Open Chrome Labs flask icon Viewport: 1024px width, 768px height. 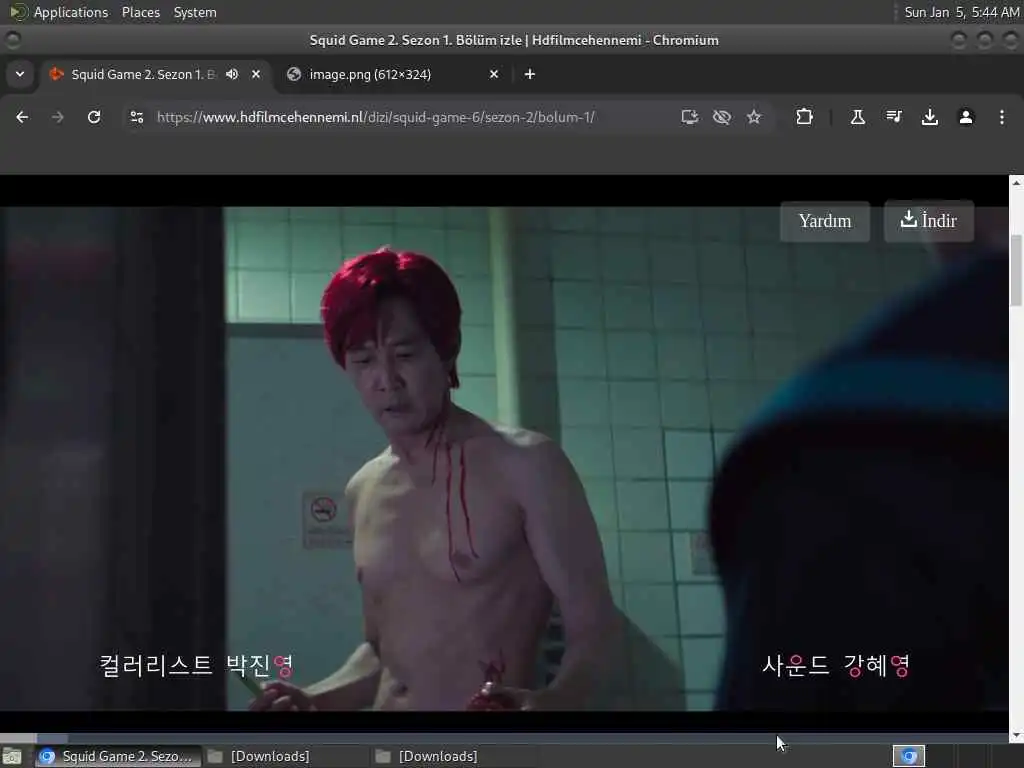tap(857, 117)
